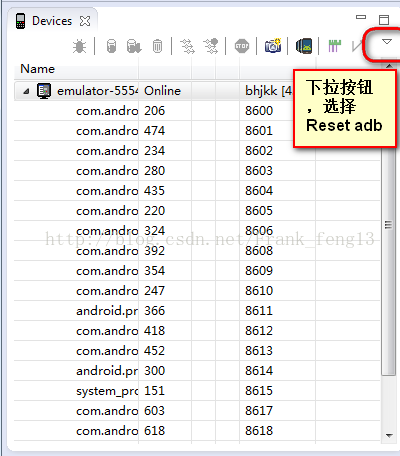
Task: Select process with PID 247
Action: click(197, 291)
